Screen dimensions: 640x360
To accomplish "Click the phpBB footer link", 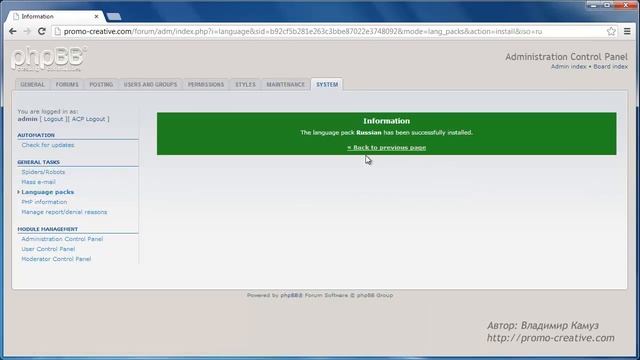I will pos(291,295).
